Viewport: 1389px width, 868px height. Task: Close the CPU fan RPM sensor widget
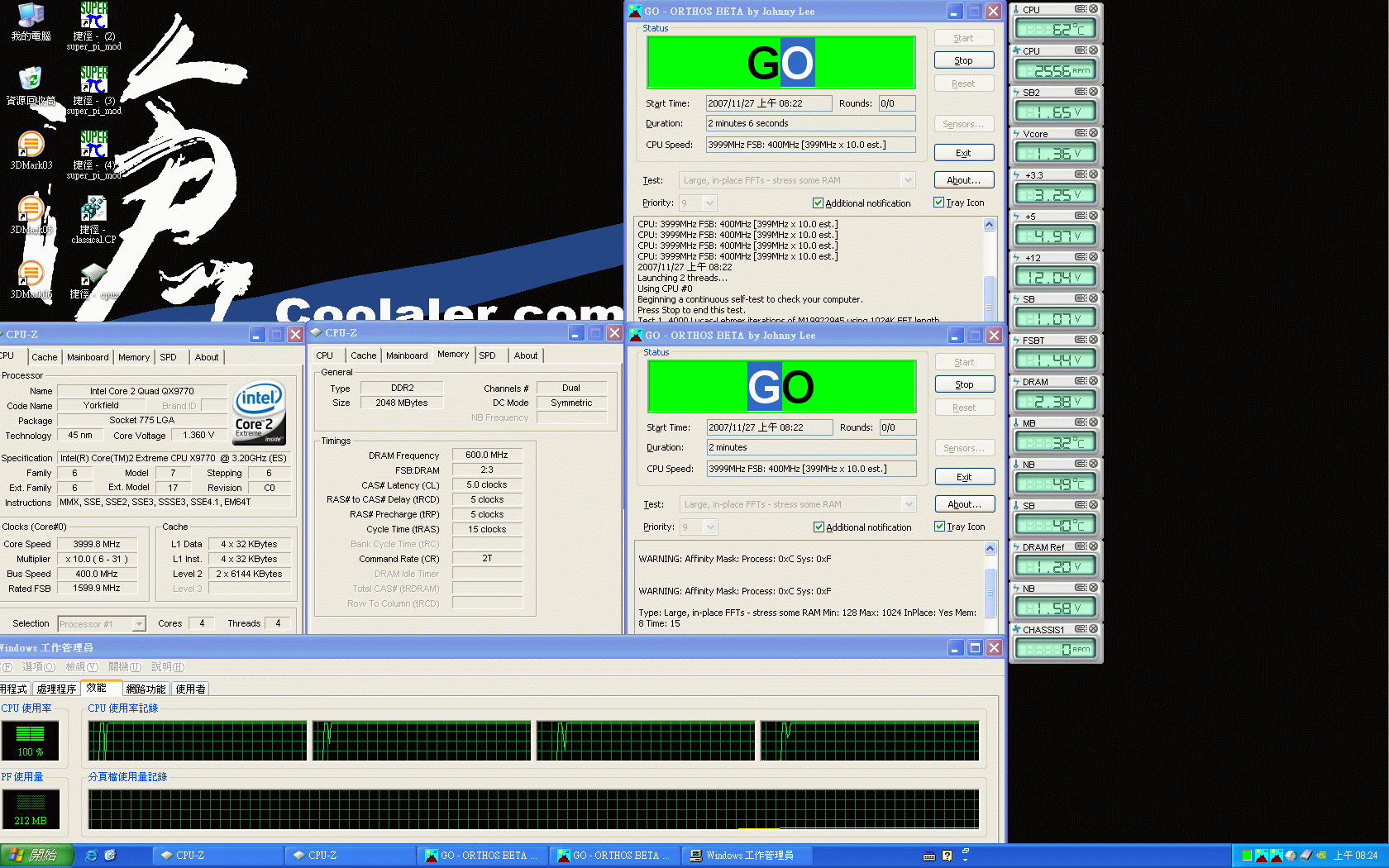pos(1093,50)
